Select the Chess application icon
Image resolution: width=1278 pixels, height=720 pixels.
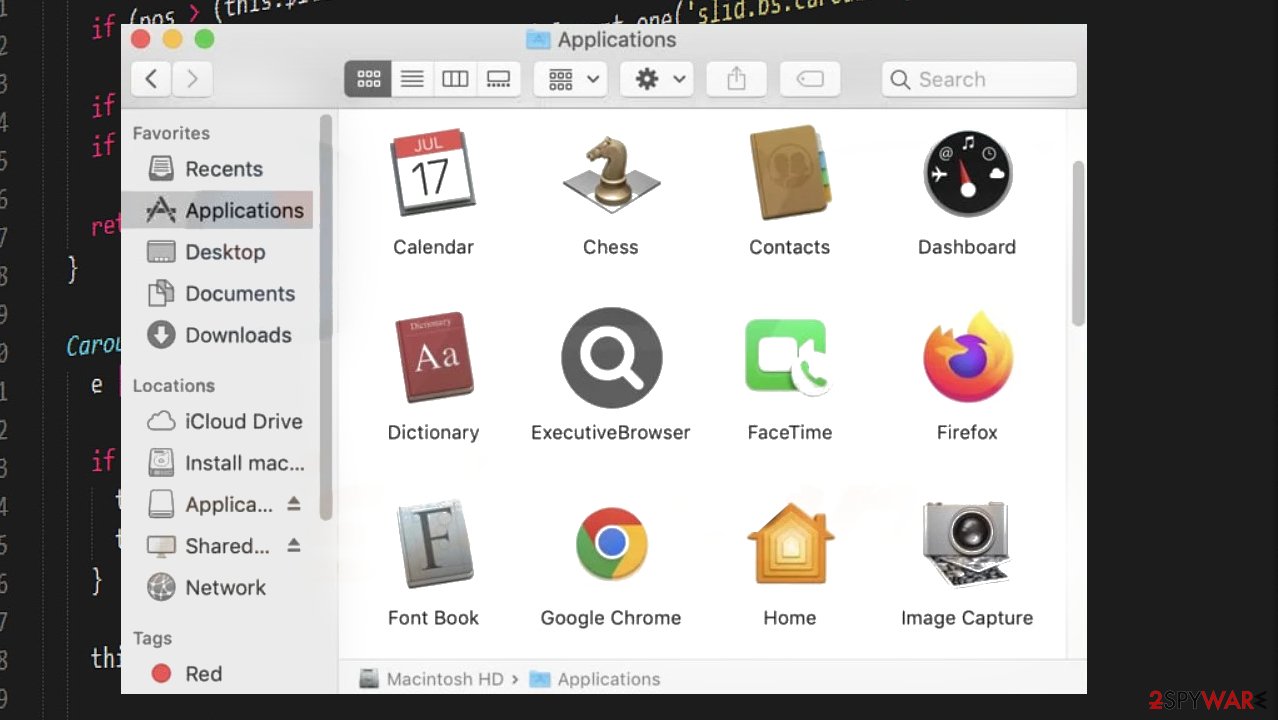click(x=611, y=173)
